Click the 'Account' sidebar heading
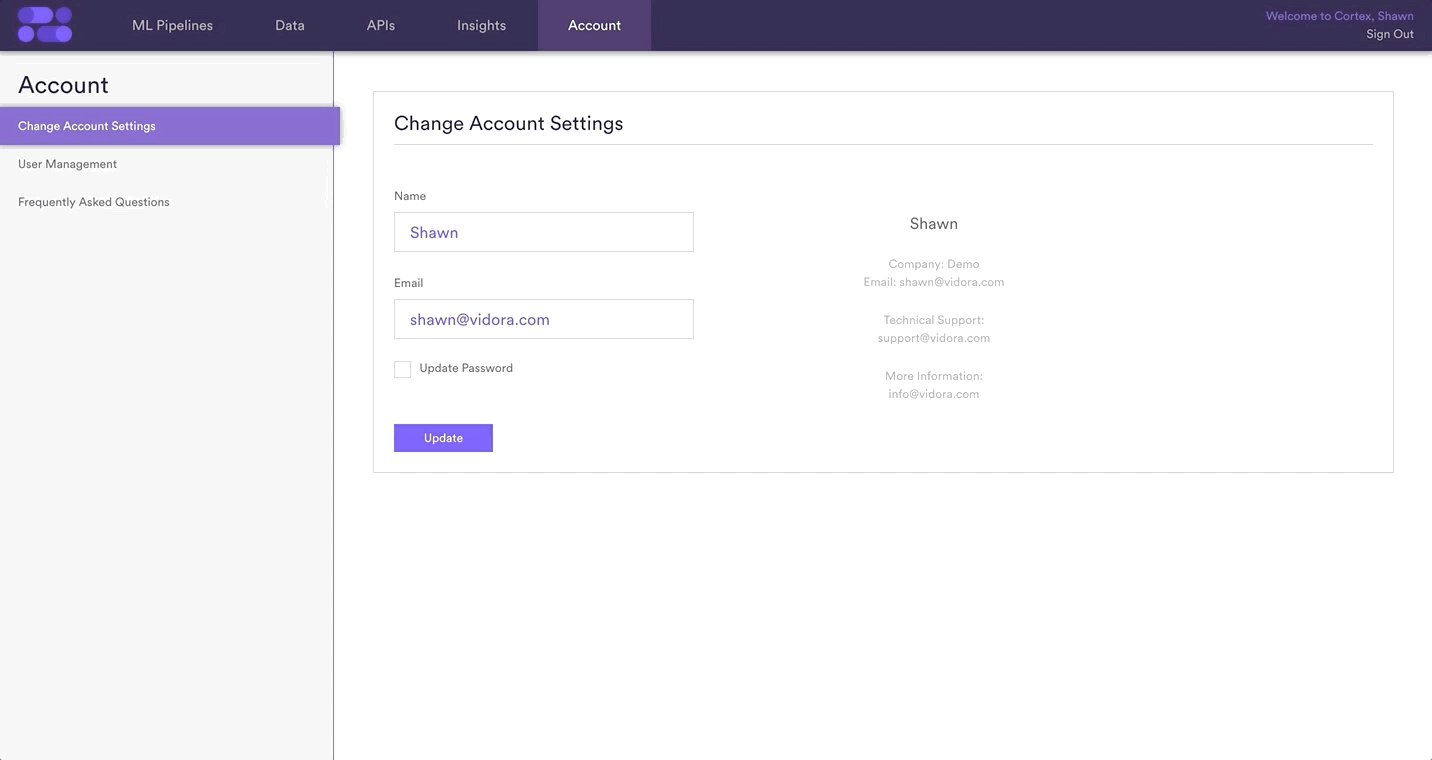1432x760 pixels. 63,85
